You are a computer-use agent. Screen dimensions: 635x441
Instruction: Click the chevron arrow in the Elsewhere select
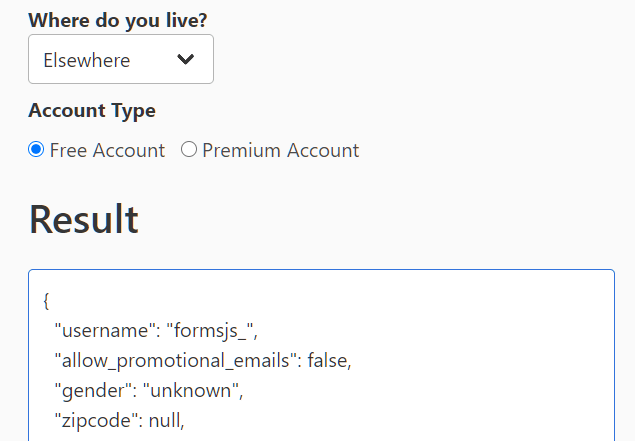[185, 60]
